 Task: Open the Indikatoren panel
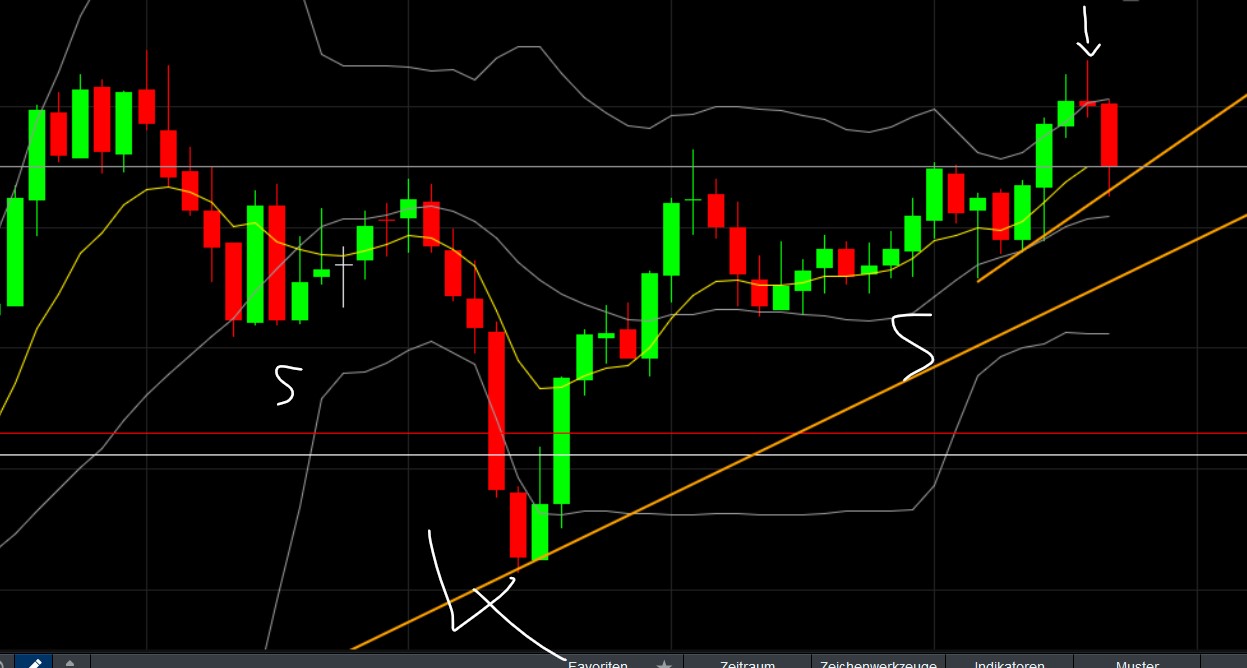[x=1008, y=663]
